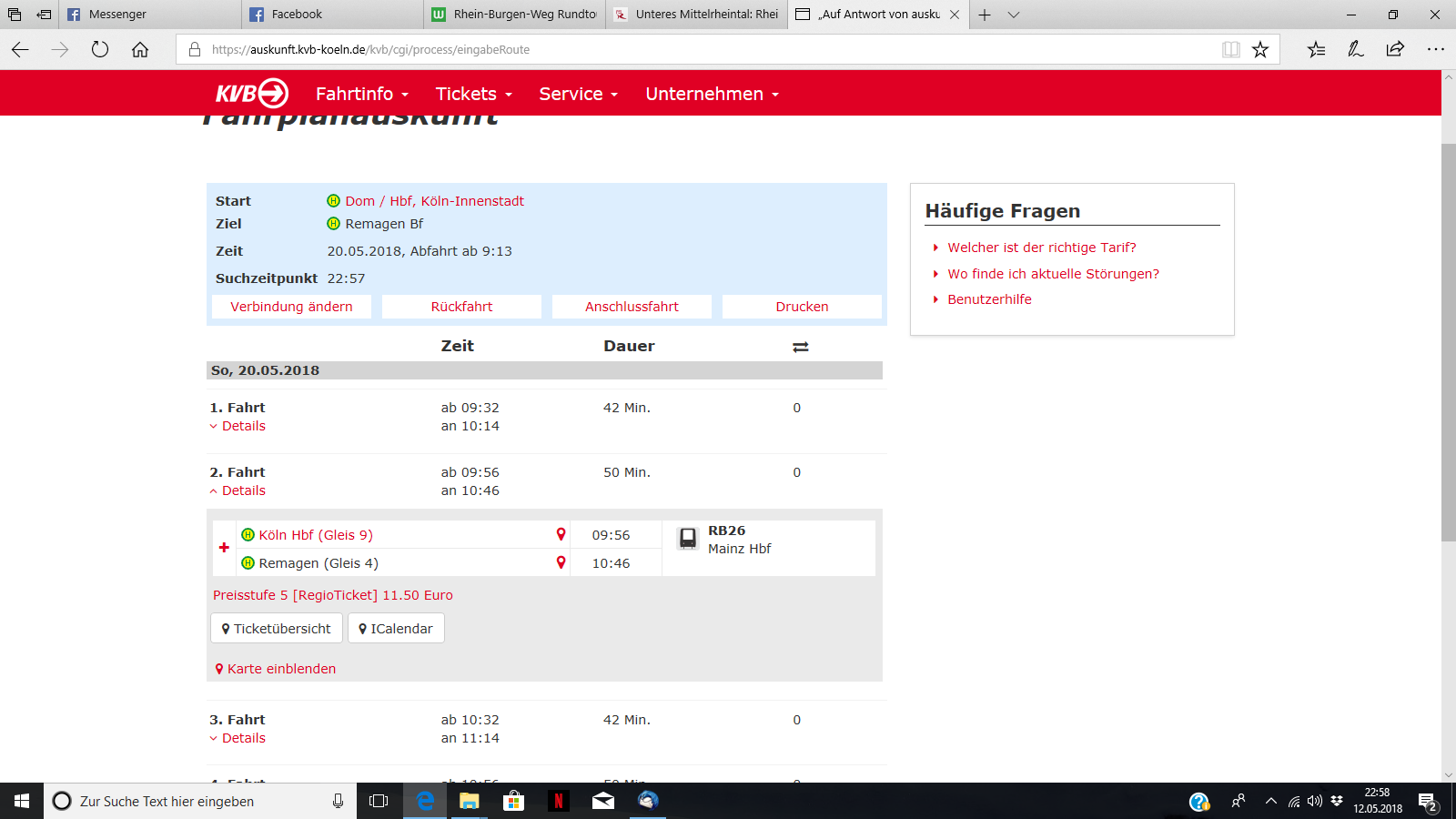Click the map pin beside Köln Hbf (Gleis 9)
This screenshot has width=1456, height=819.
point(561,534)
